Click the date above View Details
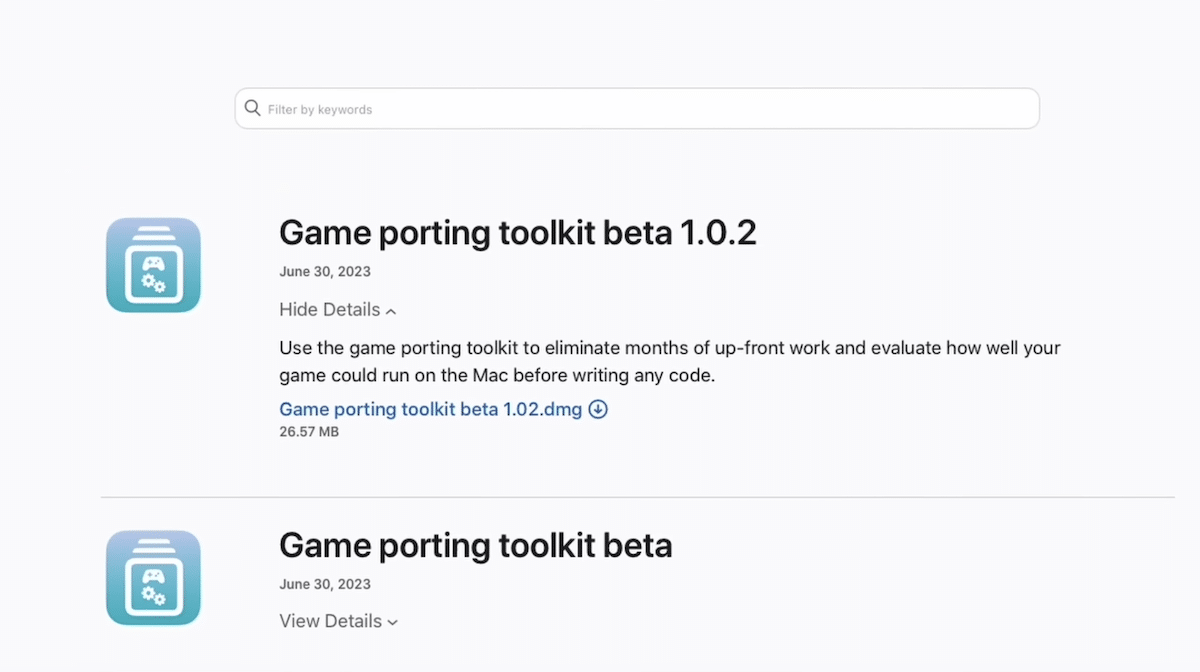1200x672 pixels. pos(325,584)
